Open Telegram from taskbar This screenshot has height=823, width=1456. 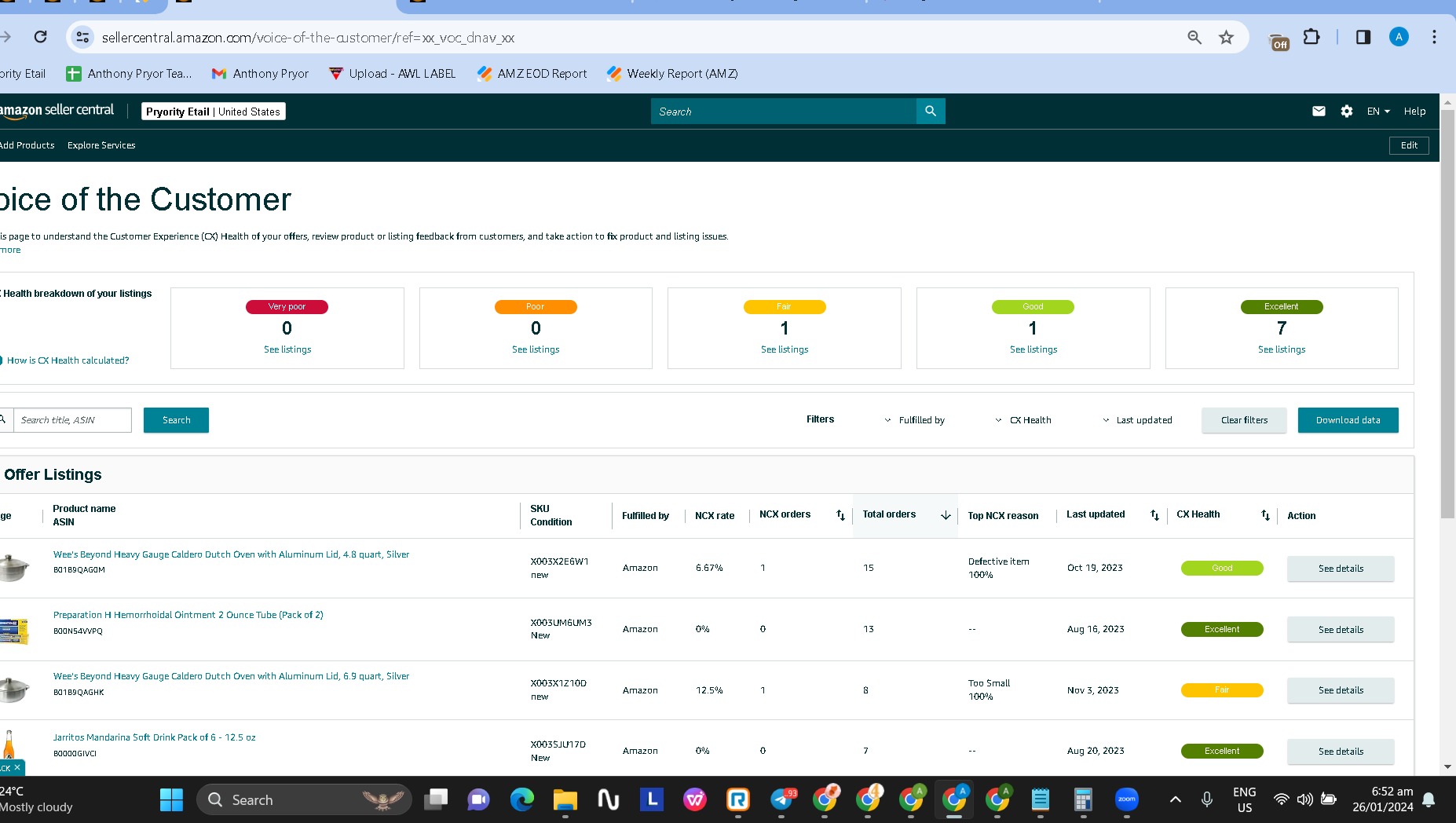pyautogui.click(x=782, y=800)
